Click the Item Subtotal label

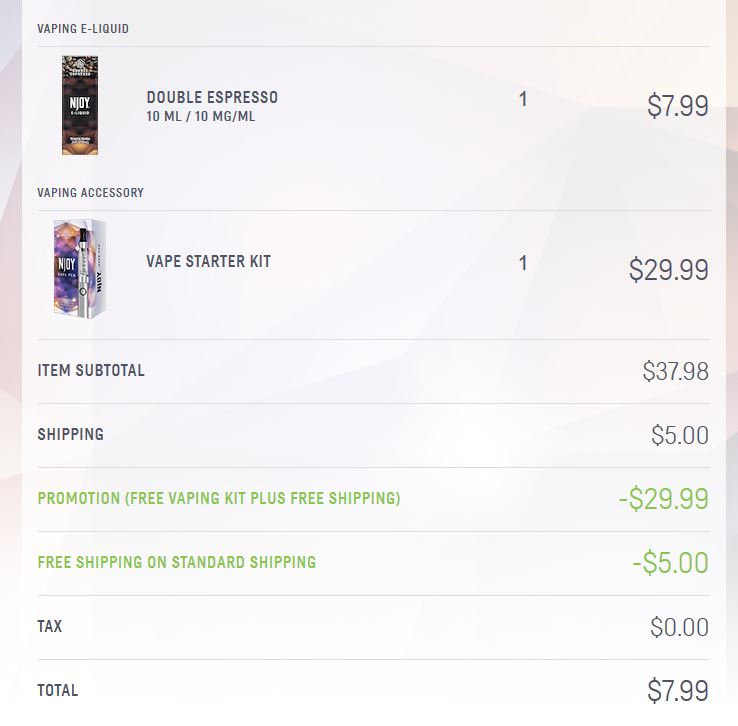click(91, 370)
